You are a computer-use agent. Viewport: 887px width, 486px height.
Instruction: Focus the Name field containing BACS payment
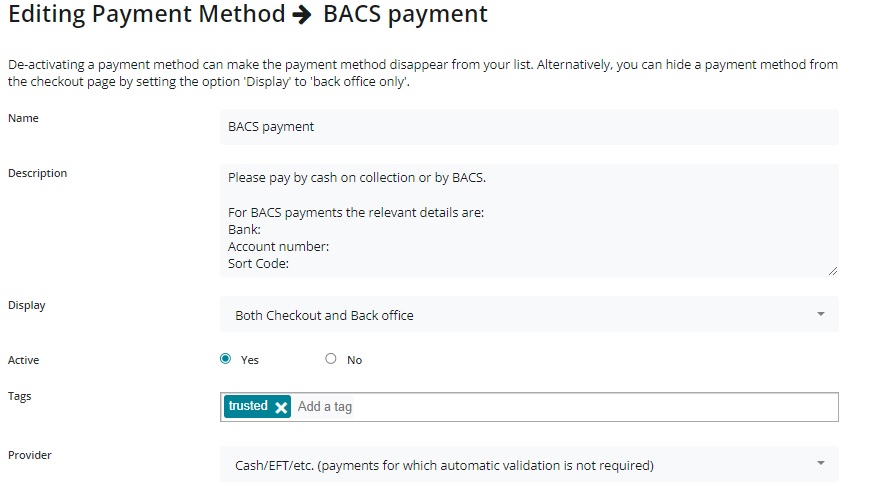point(529,127)
